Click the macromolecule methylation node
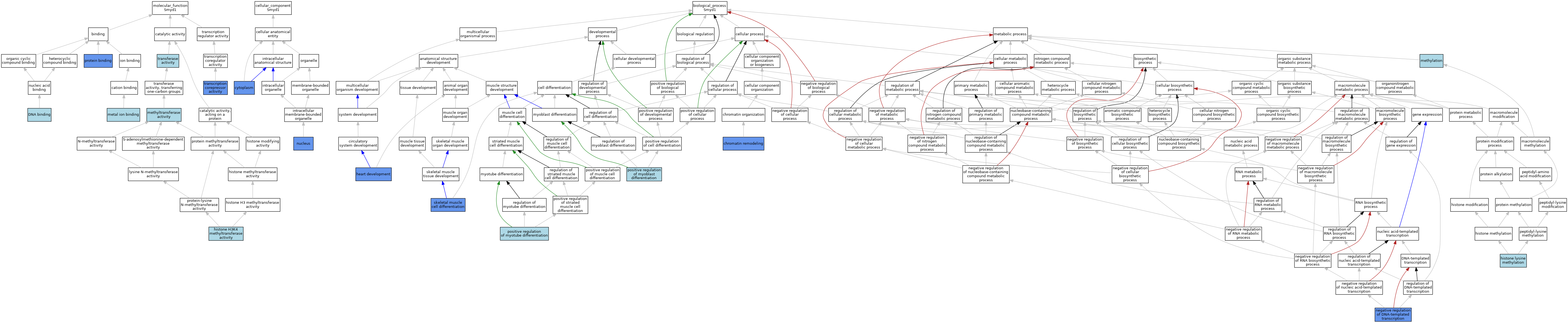 pyautogui.click(x=1535, y=144)
